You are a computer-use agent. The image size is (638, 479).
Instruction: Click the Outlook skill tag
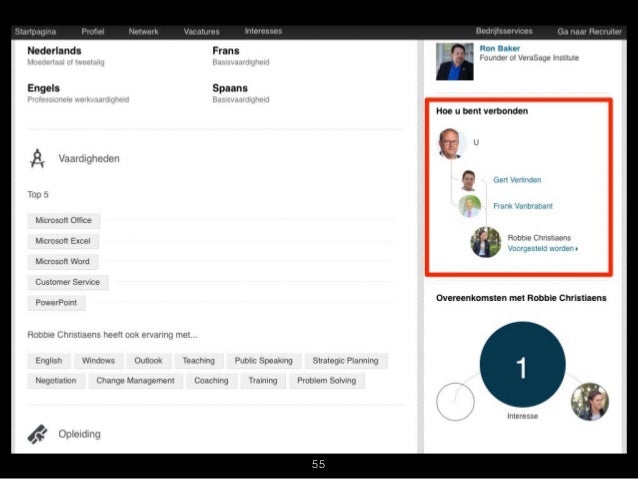pyautogui.click(x=148, y=361)
